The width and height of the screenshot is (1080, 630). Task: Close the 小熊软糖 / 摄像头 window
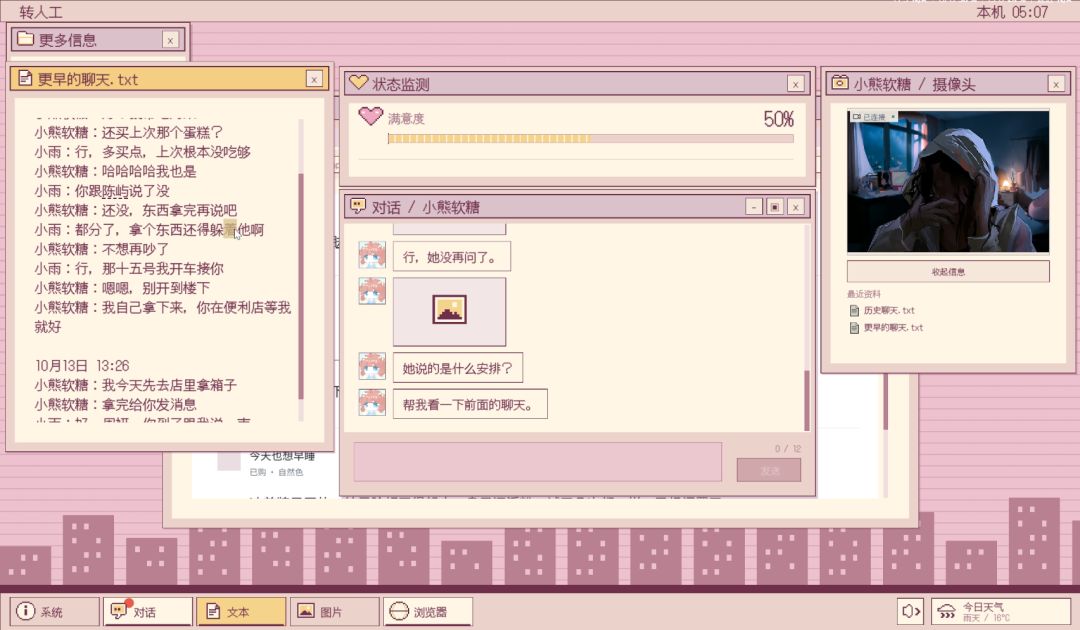pyautogui.click(x=1056, y=84)
